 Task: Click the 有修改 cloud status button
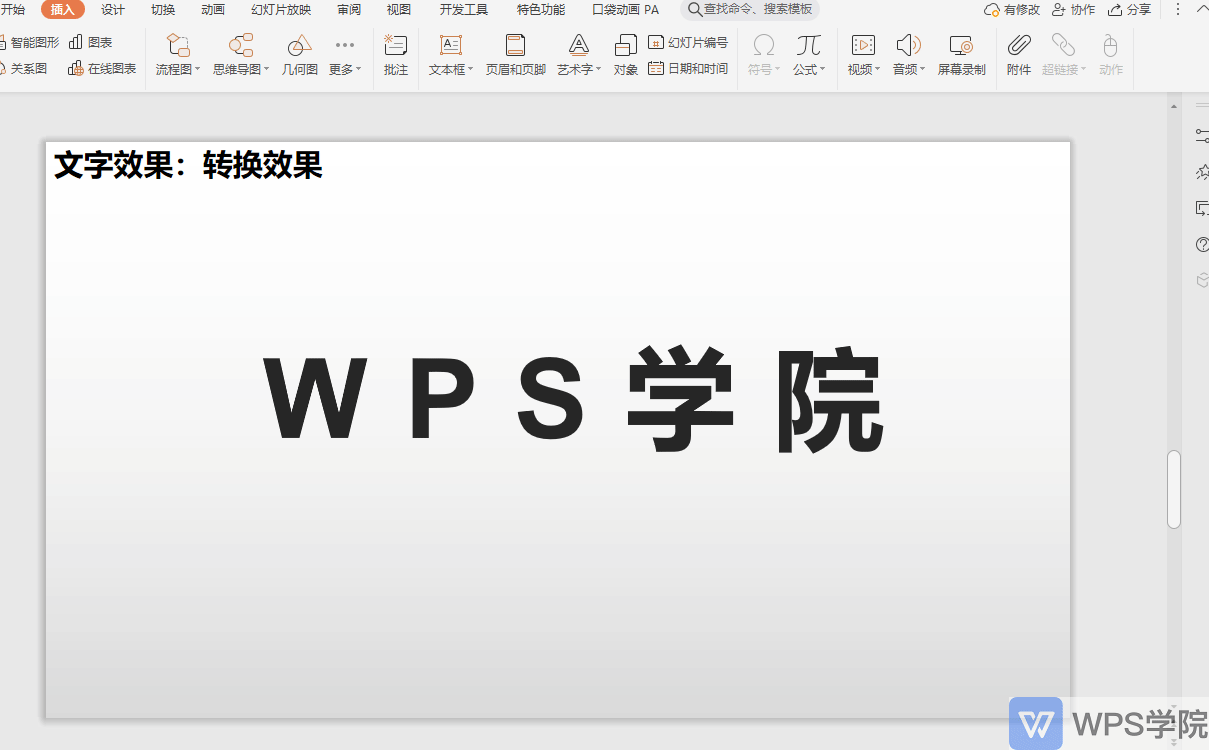pos(1012,10)
